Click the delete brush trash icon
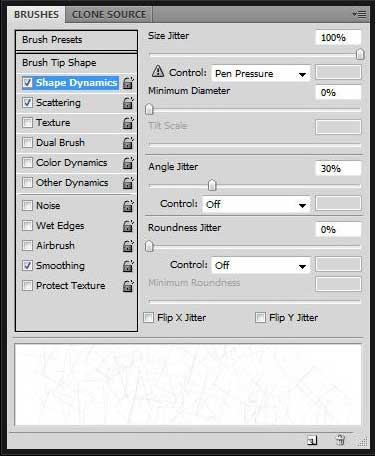The image size is (375, 456). 340,440
